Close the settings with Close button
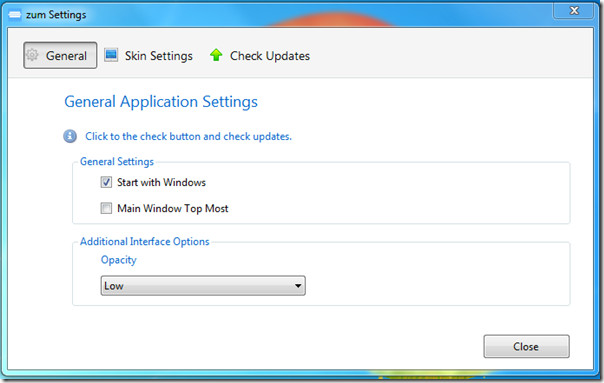This screenshot has width=604, height=383. tap(526, 346)
